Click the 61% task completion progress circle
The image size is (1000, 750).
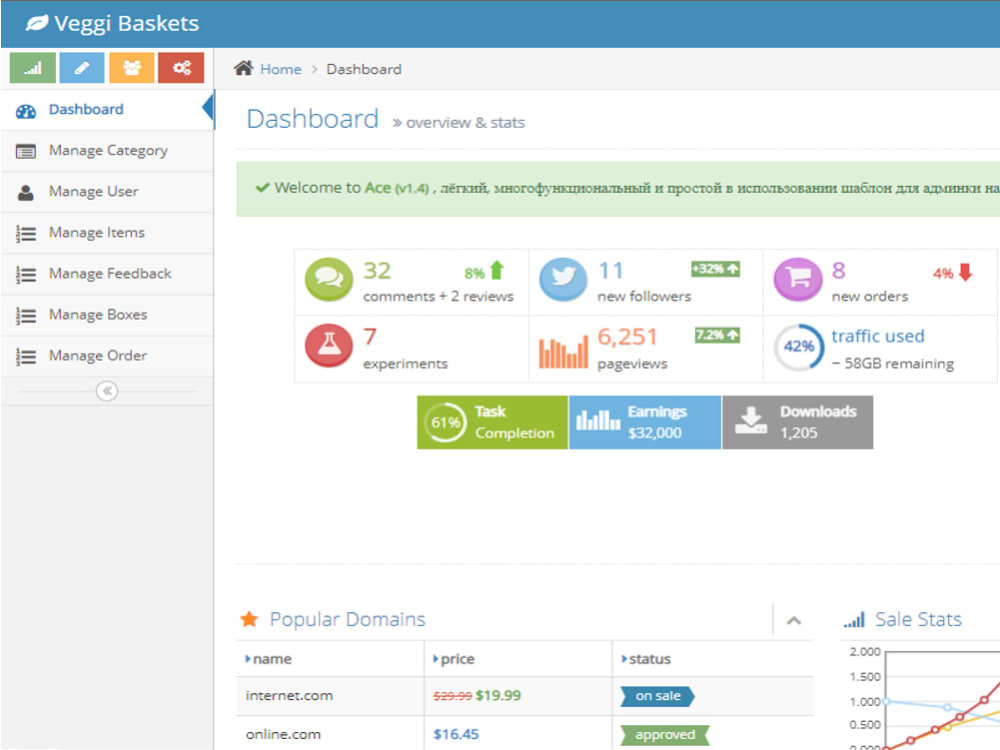coord(445,422)
